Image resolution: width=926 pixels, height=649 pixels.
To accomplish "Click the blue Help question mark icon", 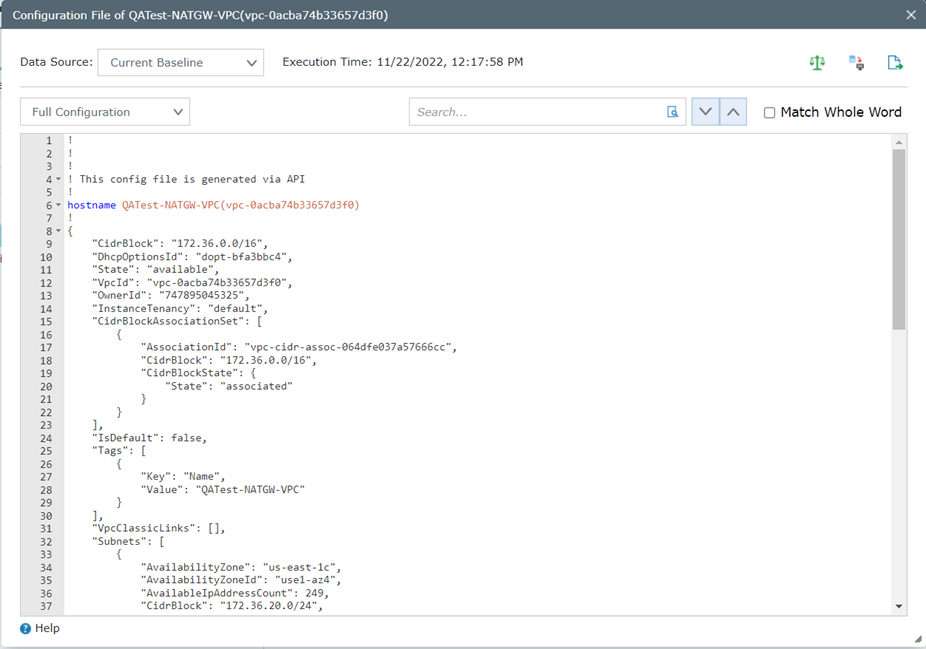I will point(26,629).
